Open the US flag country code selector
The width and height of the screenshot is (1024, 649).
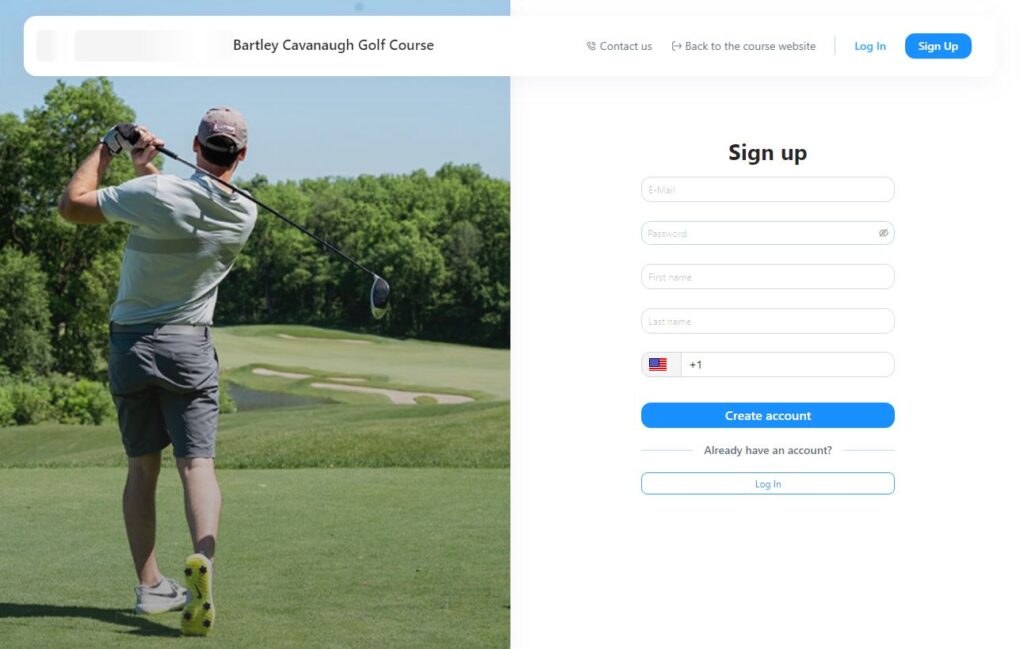pos(661,364)
